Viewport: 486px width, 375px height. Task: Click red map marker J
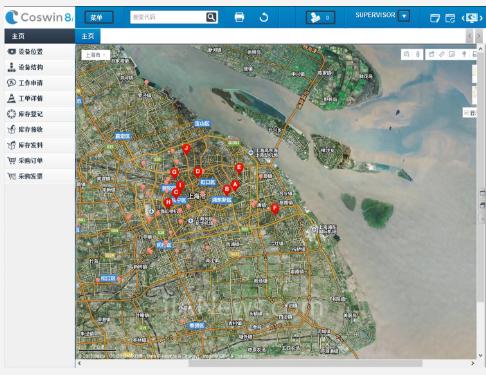[186, 149]
